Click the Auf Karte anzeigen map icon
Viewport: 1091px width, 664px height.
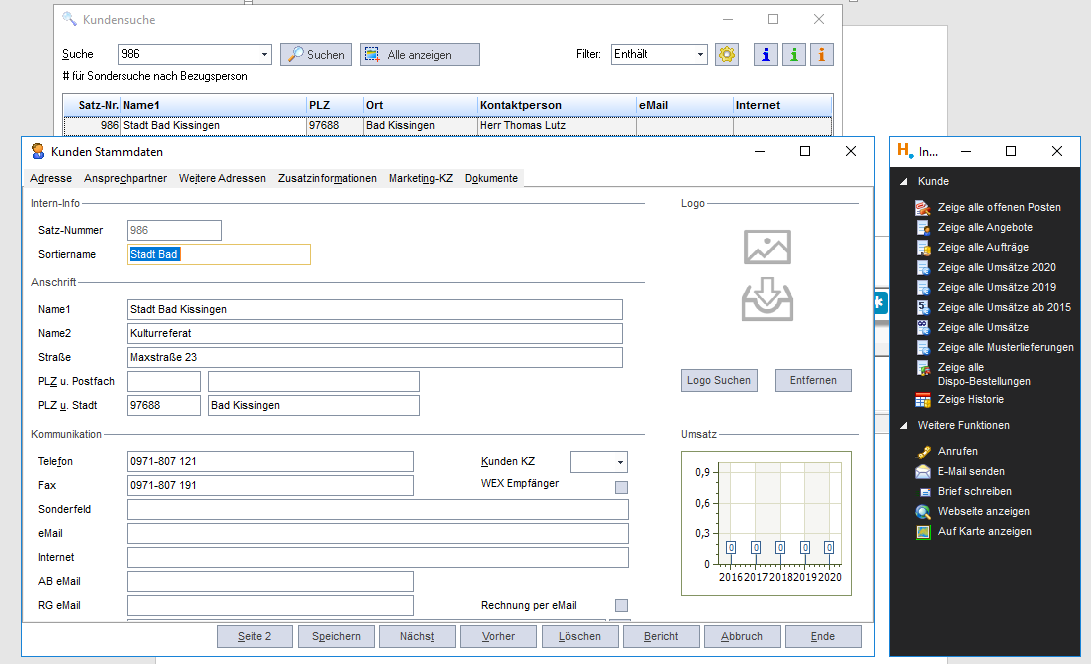point(923,532)
